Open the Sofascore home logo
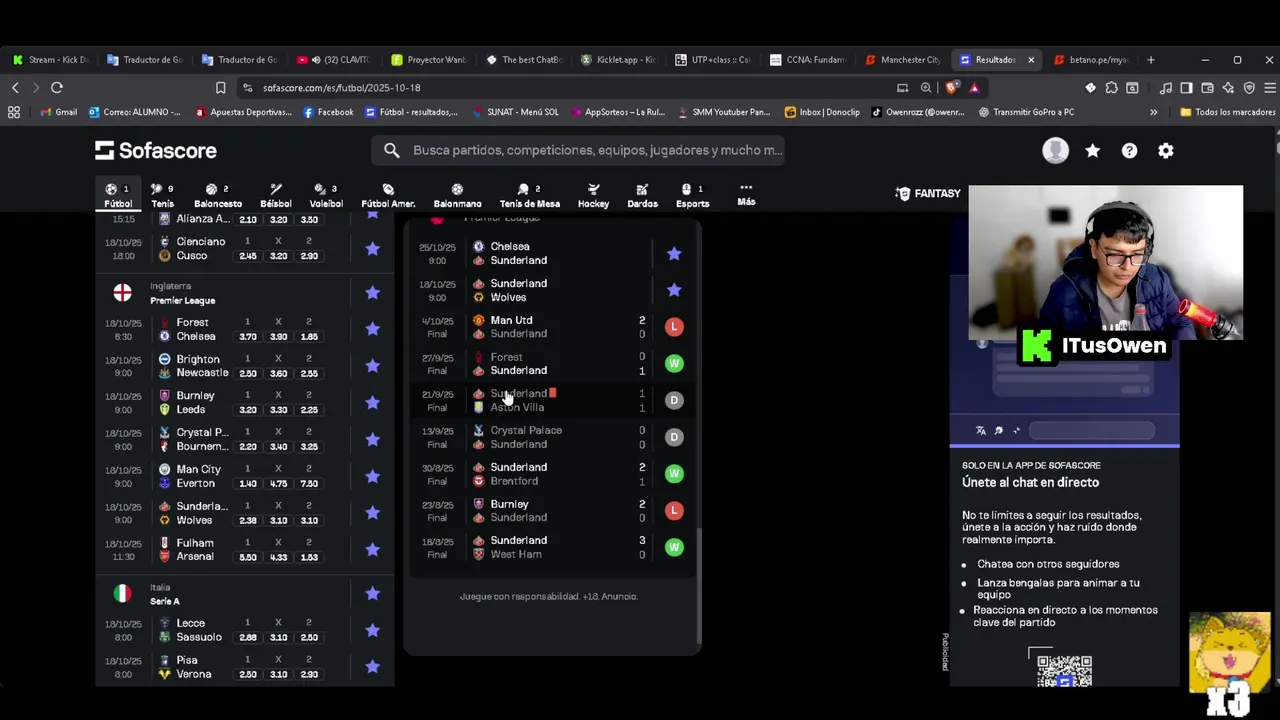1280x720 pixels. (156, 150)
